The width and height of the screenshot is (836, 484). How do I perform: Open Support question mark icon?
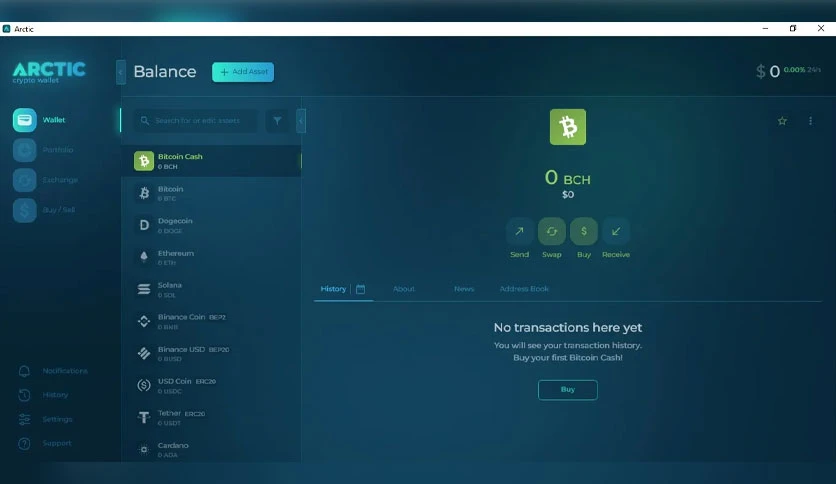point(25,443)
